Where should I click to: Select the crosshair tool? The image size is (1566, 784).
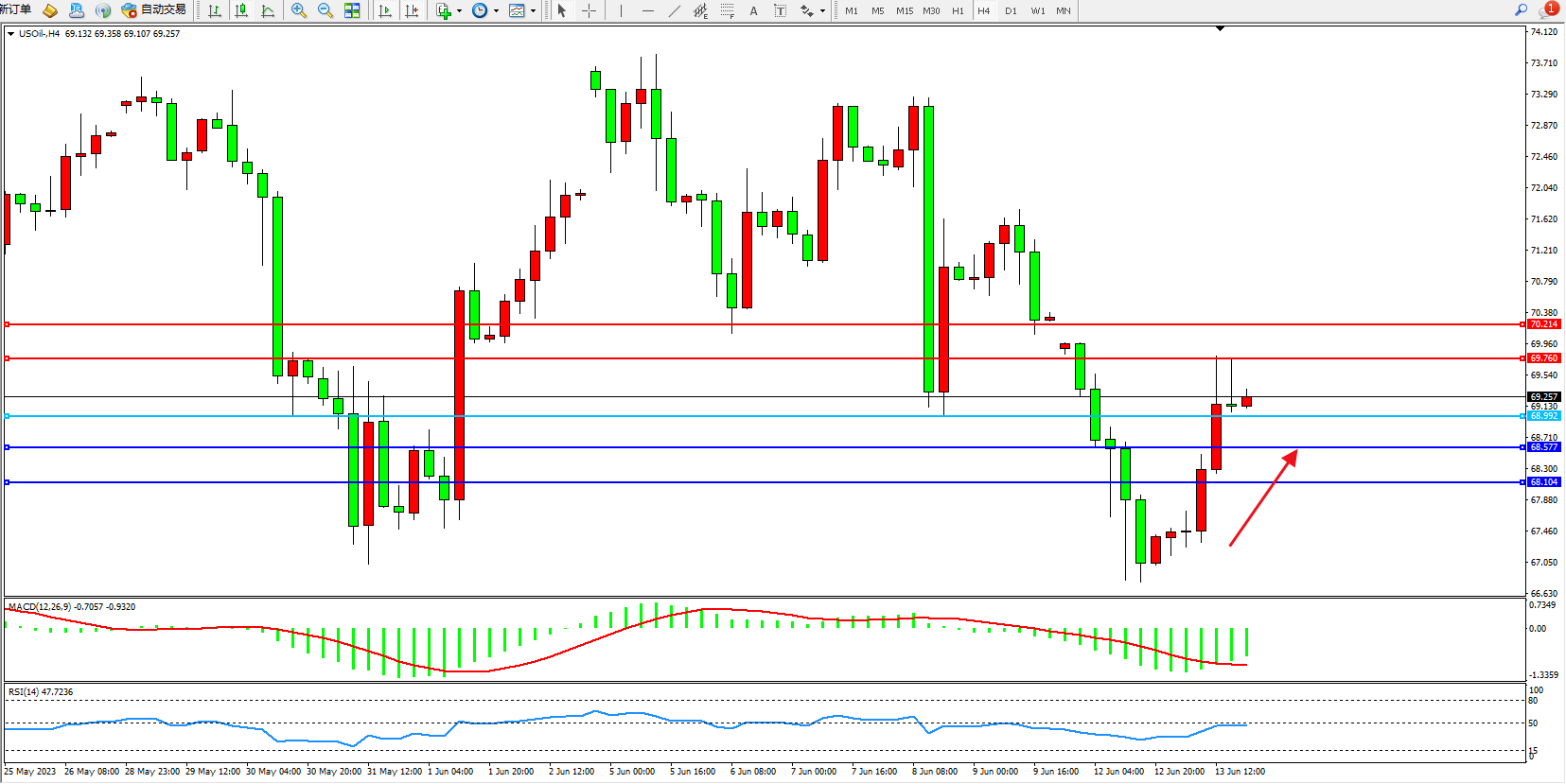pos(589,10)
